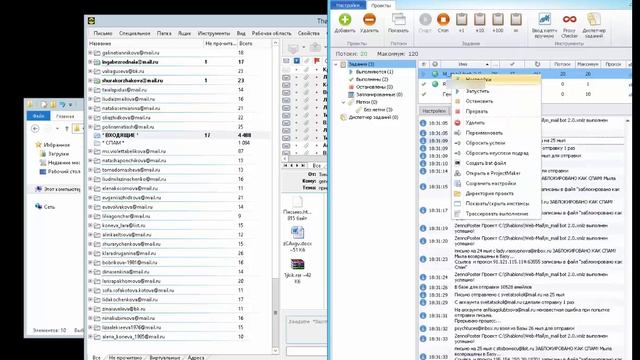This screenshot has width=640, height=360.
Task: Add one run with the +1 clipboard icon
Action: pyautogui.click(x=461, y=23)
